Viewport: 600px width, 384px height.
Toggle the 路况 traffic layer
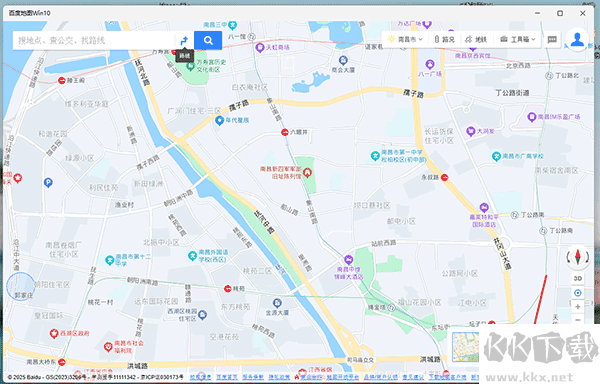pos(444,39)
